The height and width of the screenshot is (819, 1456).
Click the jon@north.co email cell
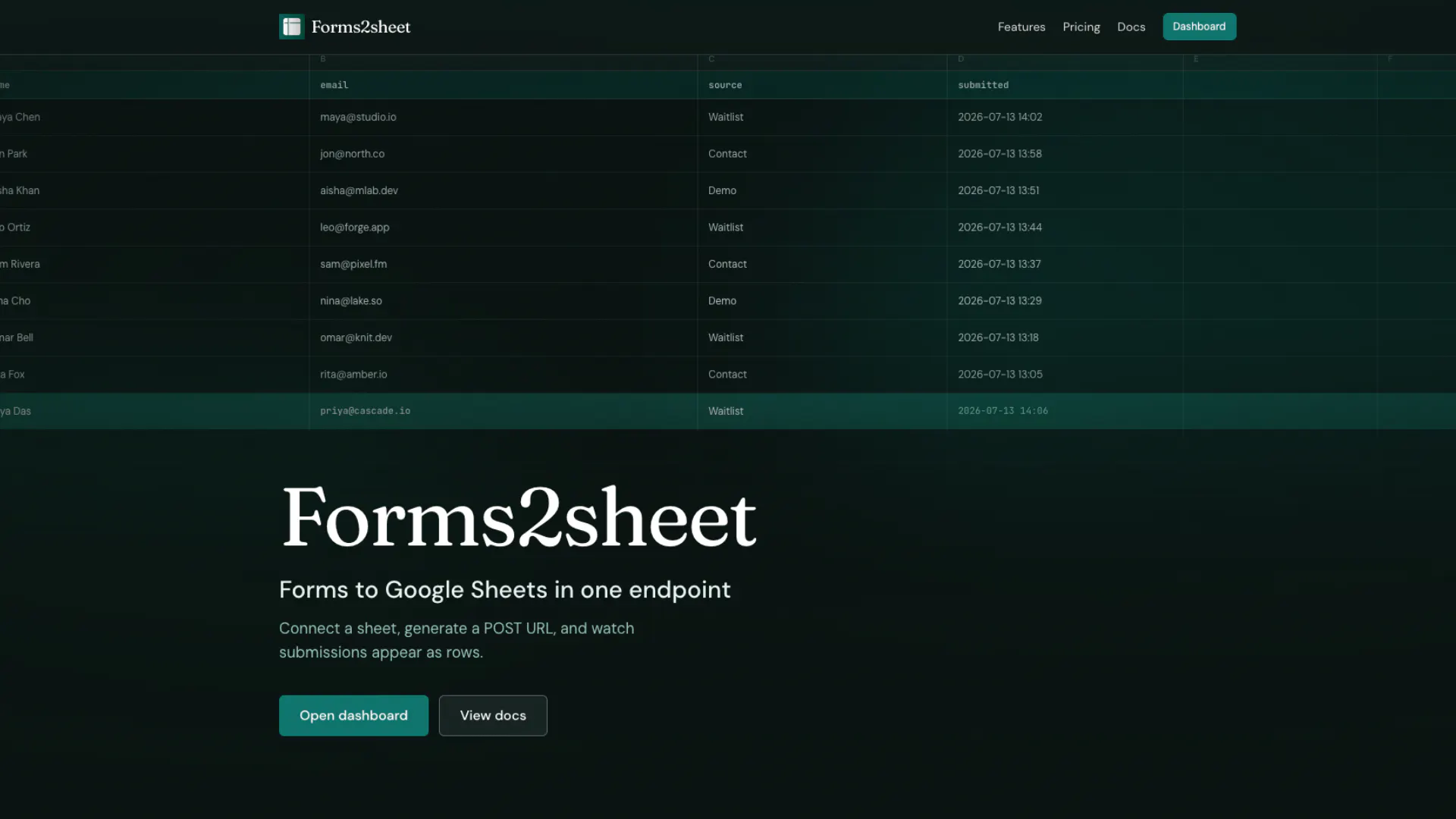pyautogui.click(x=504, y=154)
